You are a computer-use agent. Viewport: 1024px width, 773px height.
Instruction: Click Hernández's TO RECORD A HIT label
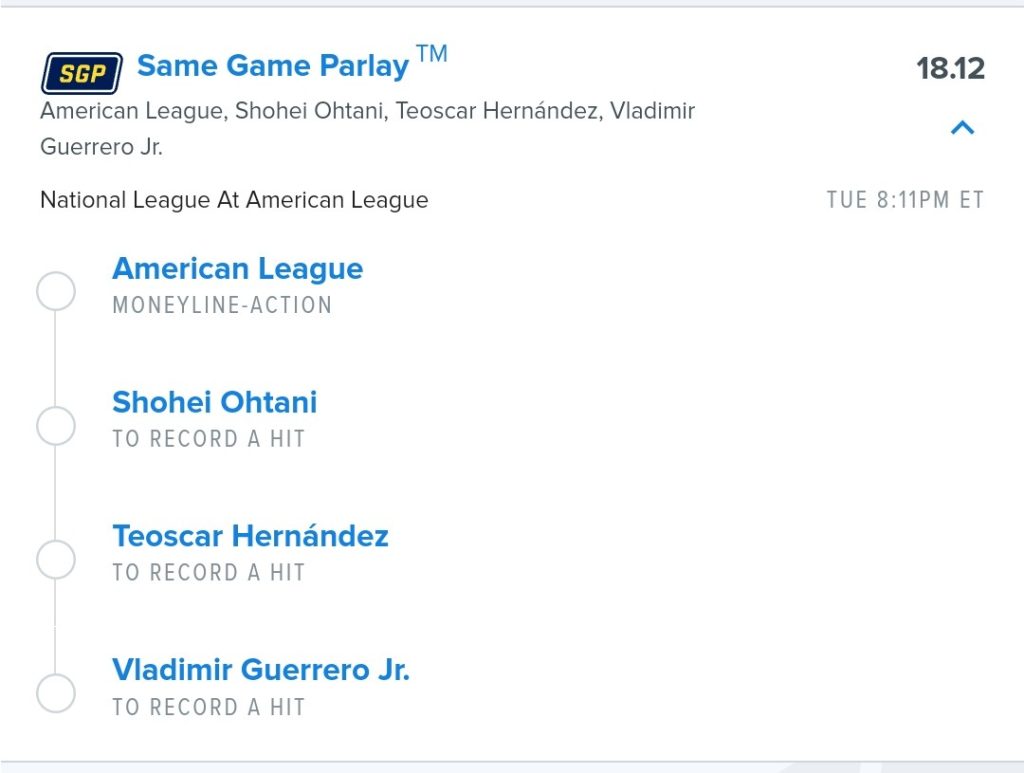click(209, 573)
